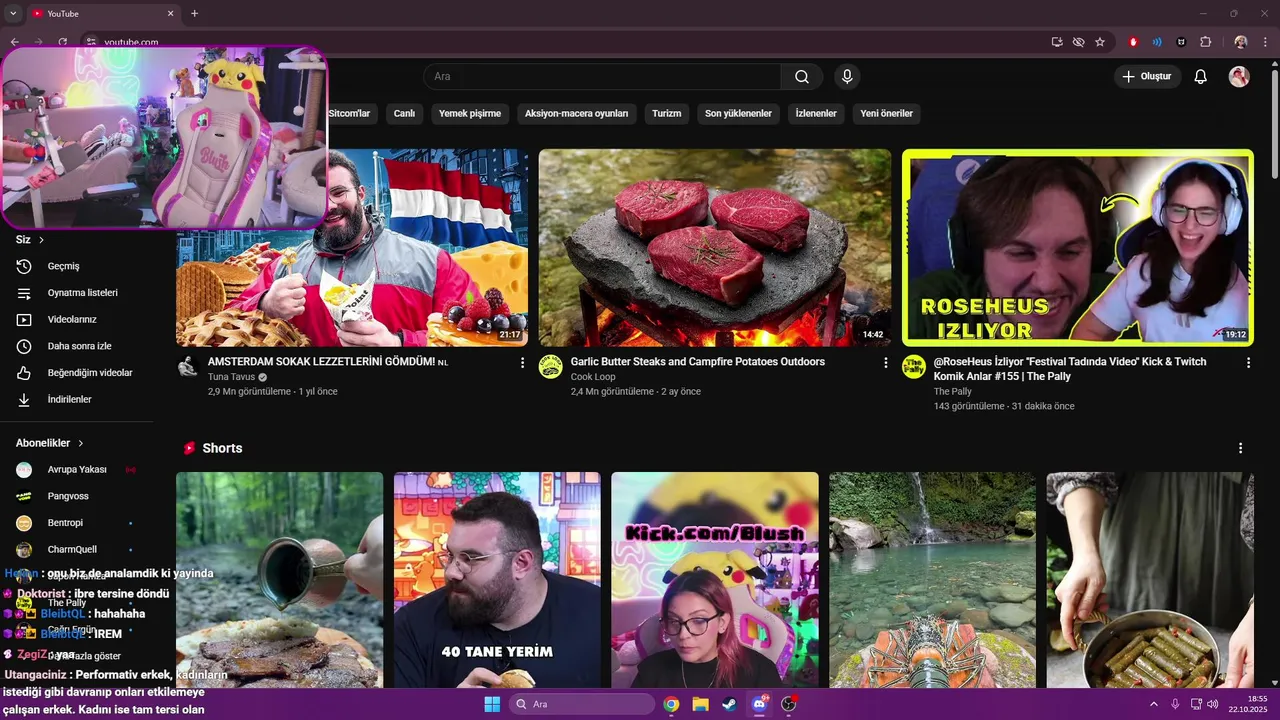The height and width of the screenshot is (720, 1280).
Task: Click the Tuna Tavus channel avatar
Action: coord(188,367)
